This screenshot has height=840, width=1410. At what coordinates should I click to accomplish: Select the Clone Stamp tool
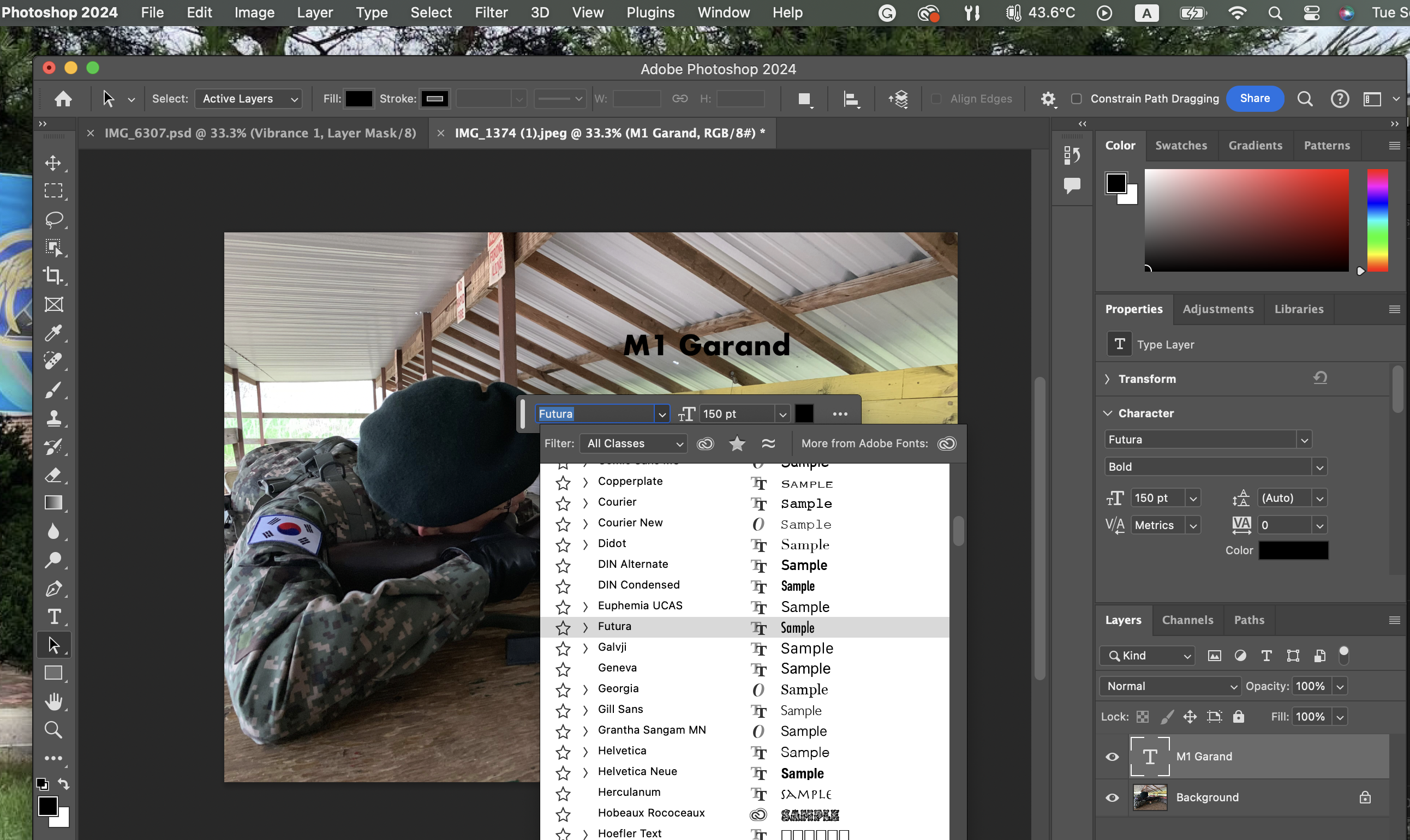pos(54,418)
